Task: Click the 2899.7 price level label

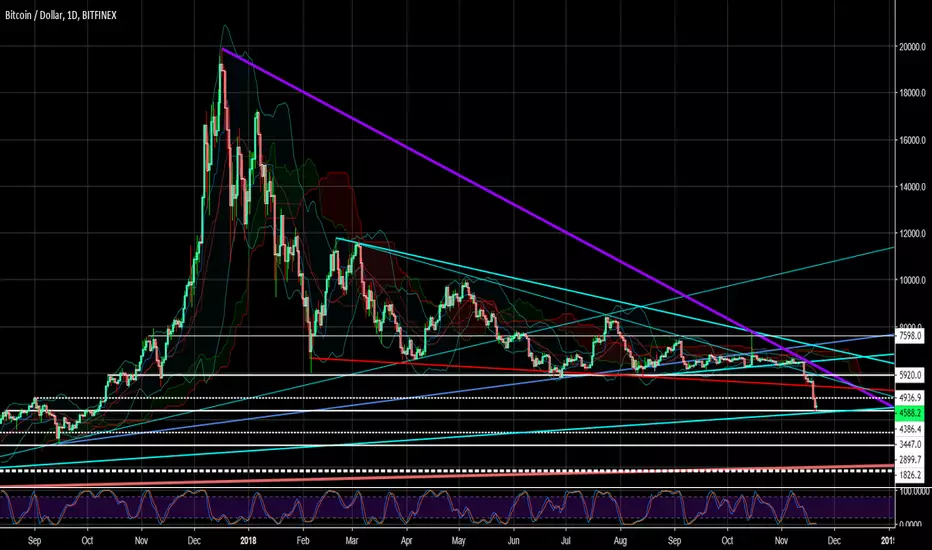Action: [x=911, y=460]
